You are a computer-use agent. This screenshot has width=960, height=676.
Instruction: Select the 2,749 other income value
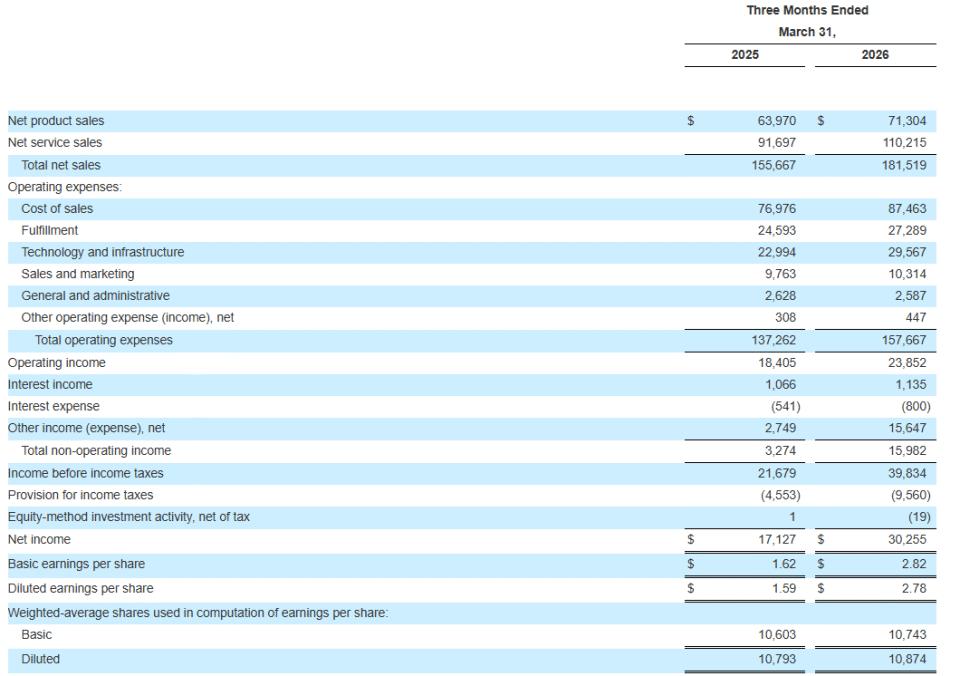[x=780, y=428]
